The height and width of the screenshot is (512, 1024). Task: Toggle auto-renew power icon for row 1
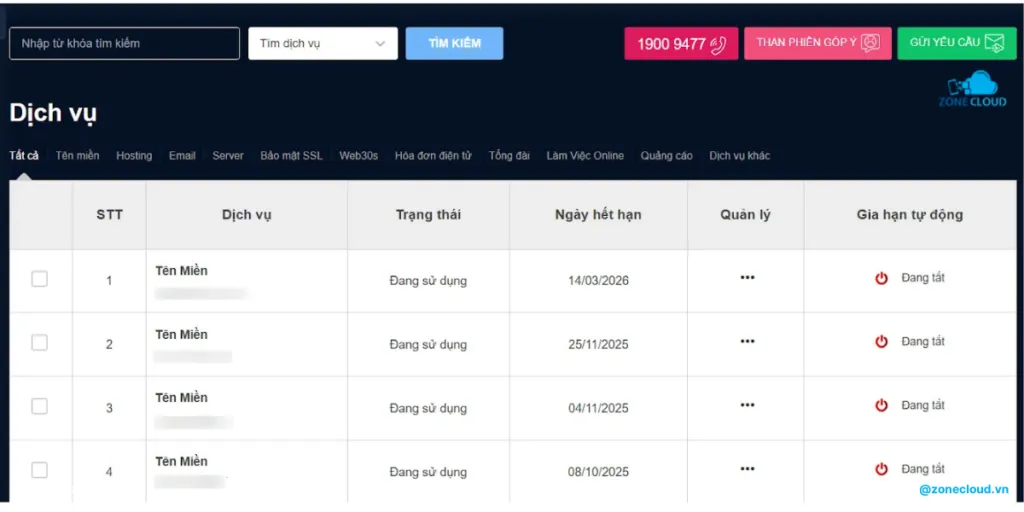(882, 278)
